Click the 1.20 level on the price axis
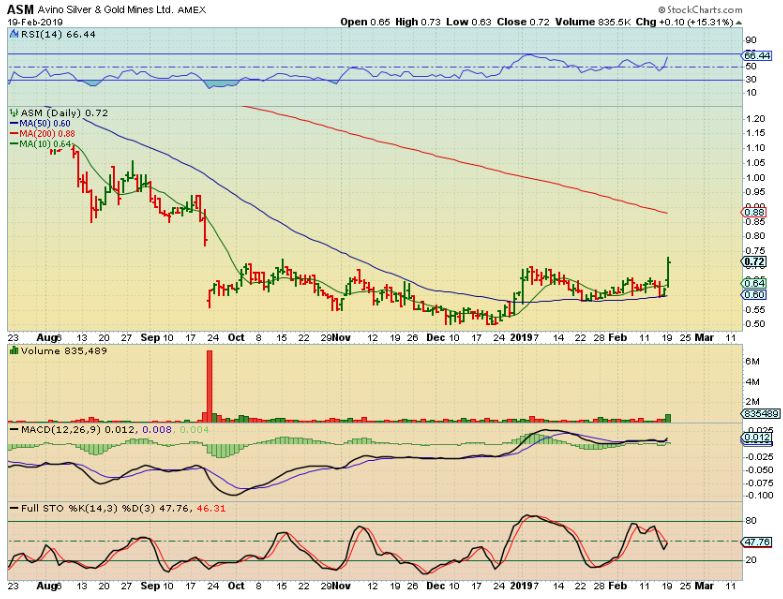 tap(757, 119)
